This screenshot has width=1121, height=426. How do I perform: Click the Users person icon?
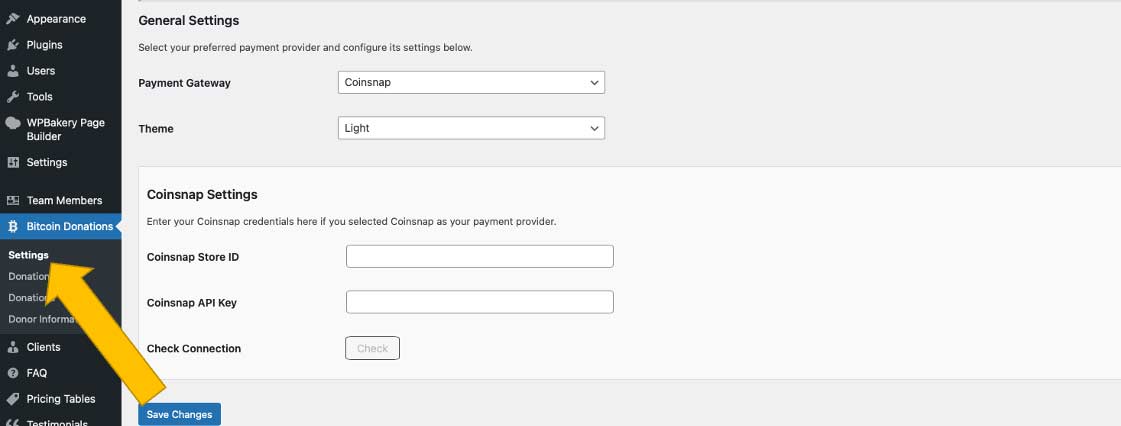coord(13,71)
